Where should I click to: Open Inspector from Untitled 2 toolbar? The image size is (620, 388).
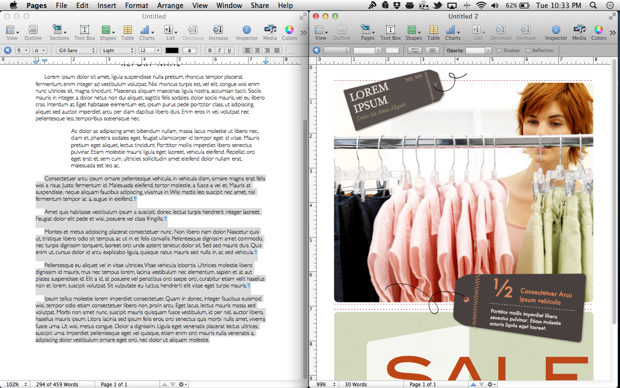pos(556,32)
